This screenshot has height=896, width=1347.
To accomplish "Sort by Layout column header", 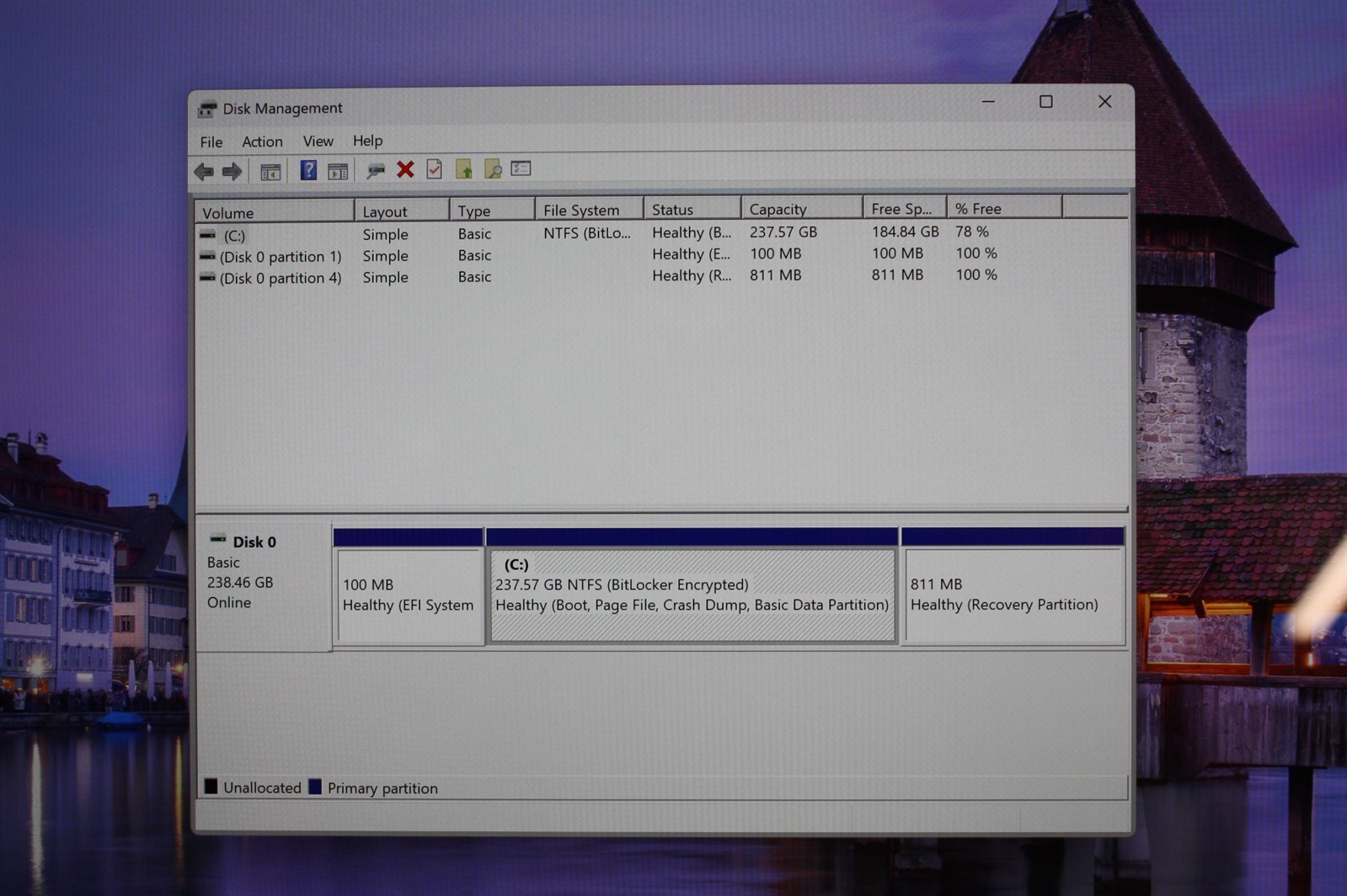I will click(402, 211).
